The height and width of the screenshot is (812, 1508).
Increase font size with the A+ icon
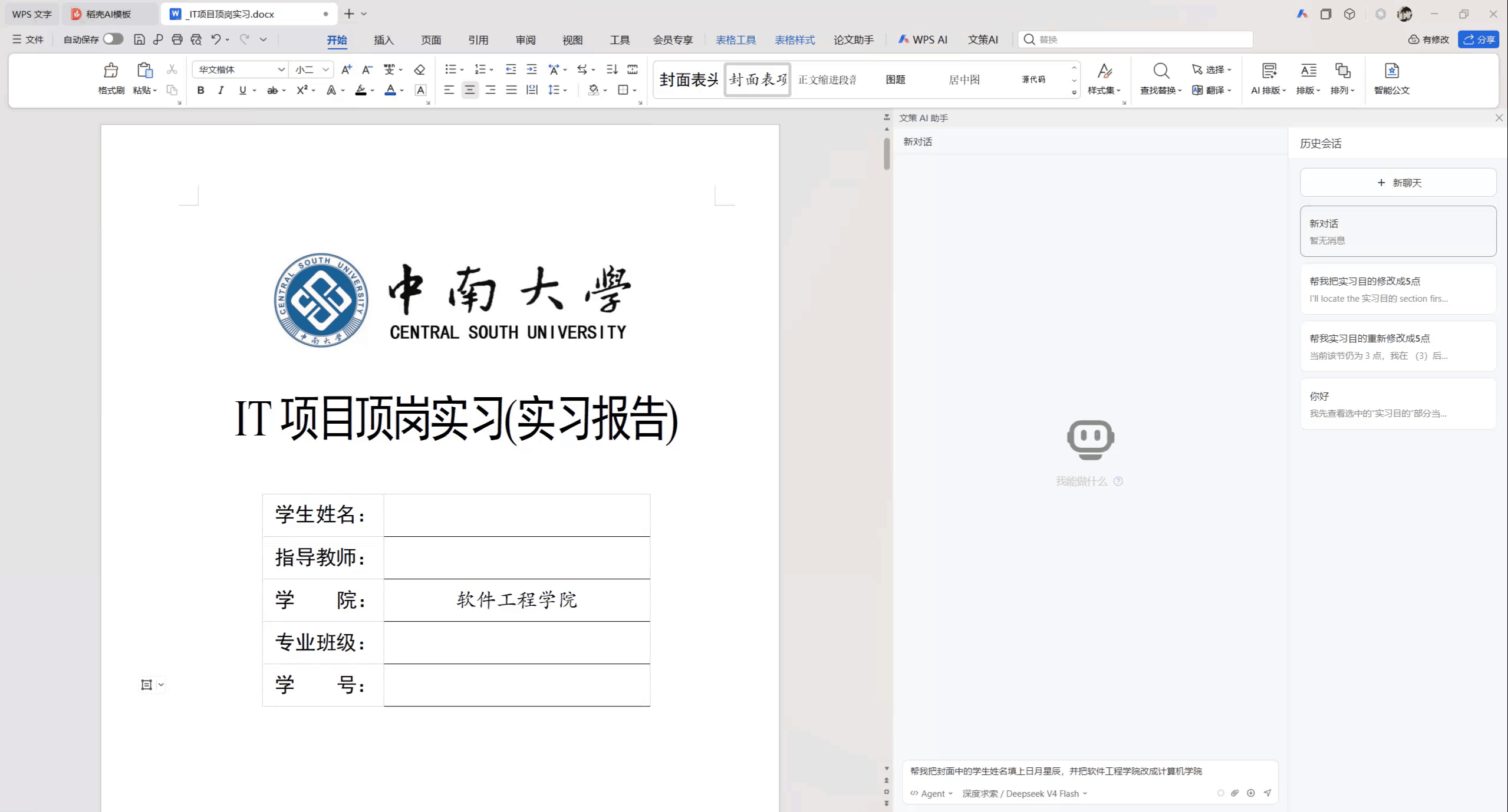point(347,70)
